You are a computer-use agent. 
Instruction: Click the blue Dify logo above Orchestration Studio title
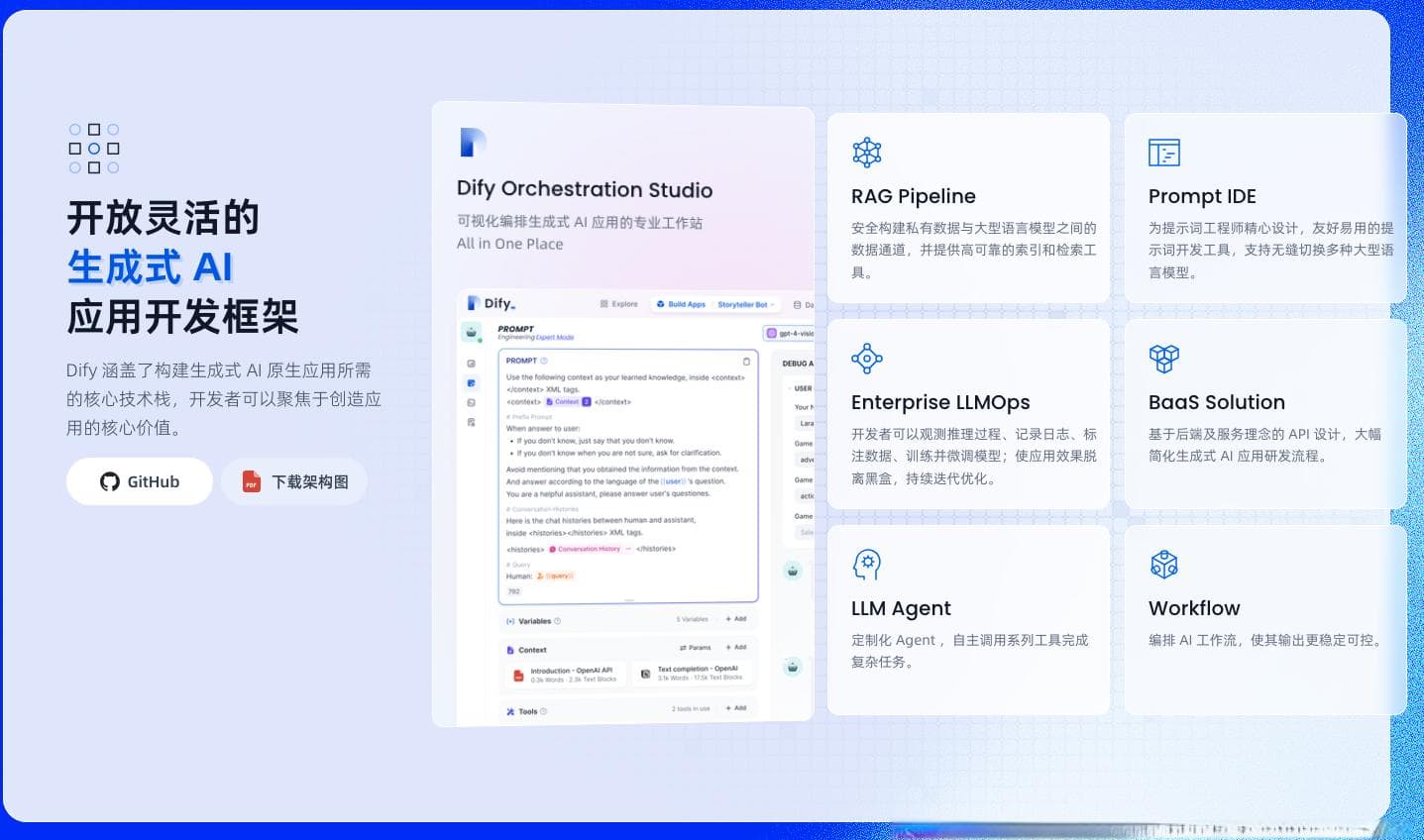pos(473,143)
